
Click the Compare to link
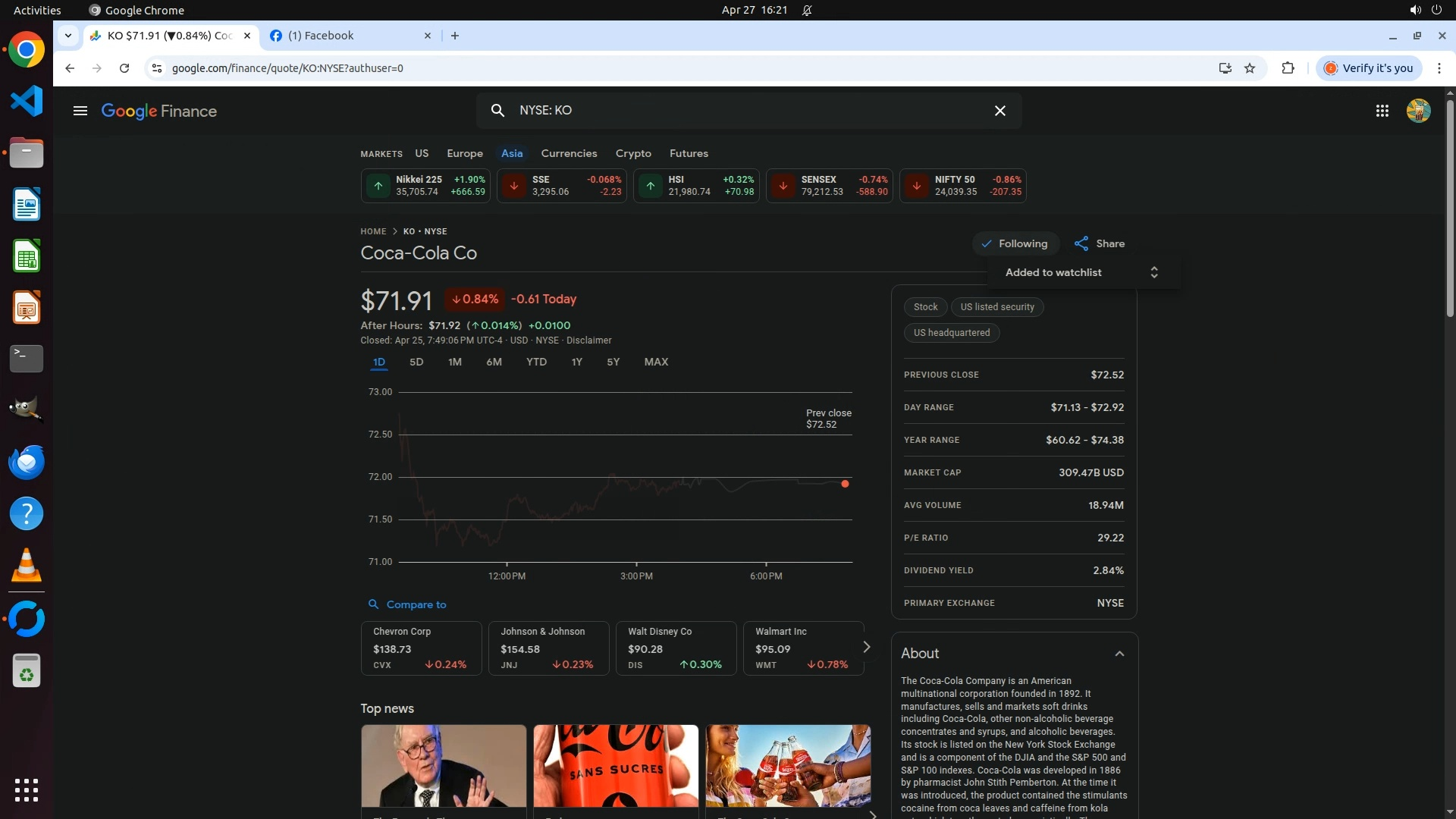tap(416, 604)
